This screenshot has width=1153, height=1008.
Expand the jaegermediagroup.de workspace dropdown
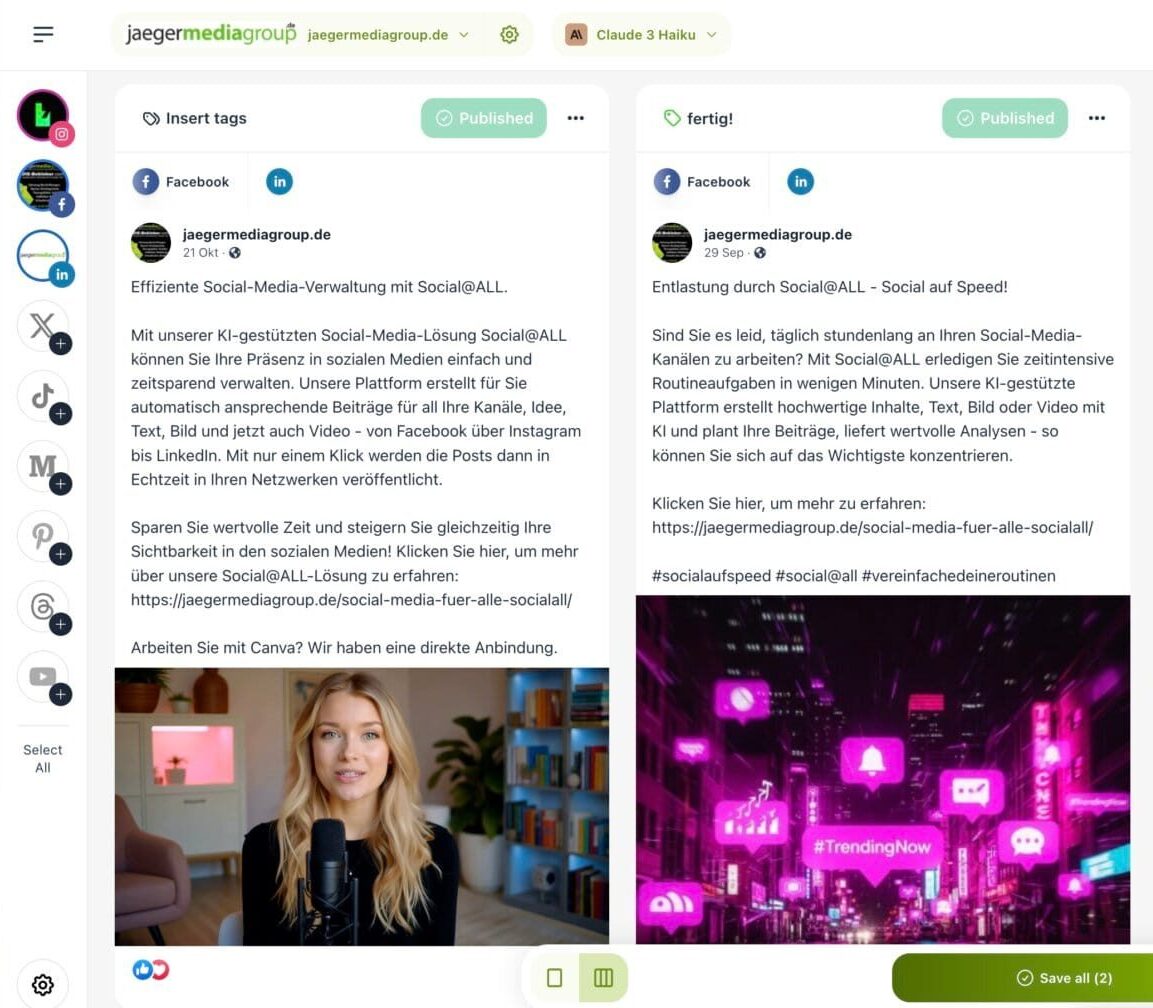[x=388, y=35]
